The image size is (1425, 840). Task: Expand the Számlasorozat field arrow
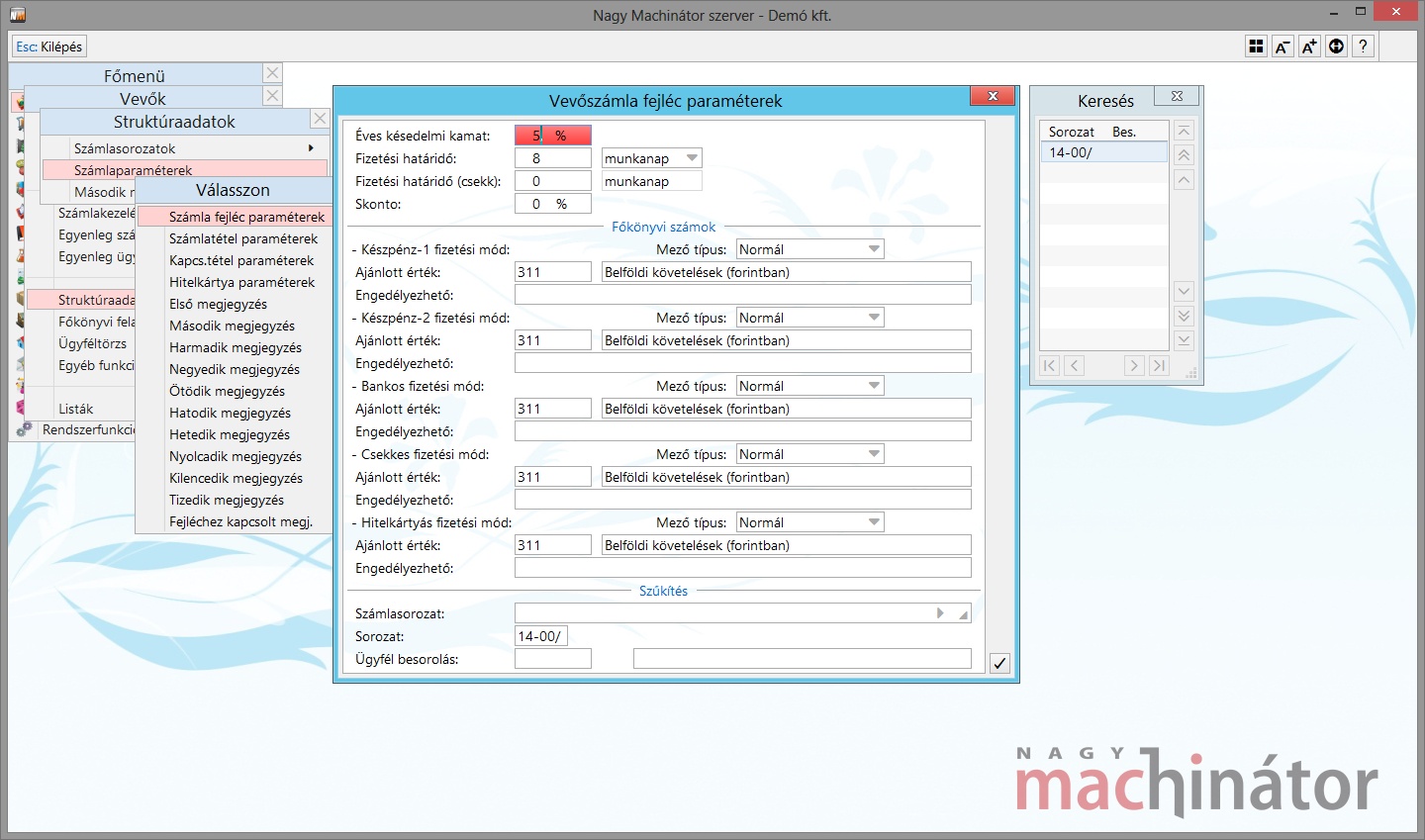940,613
